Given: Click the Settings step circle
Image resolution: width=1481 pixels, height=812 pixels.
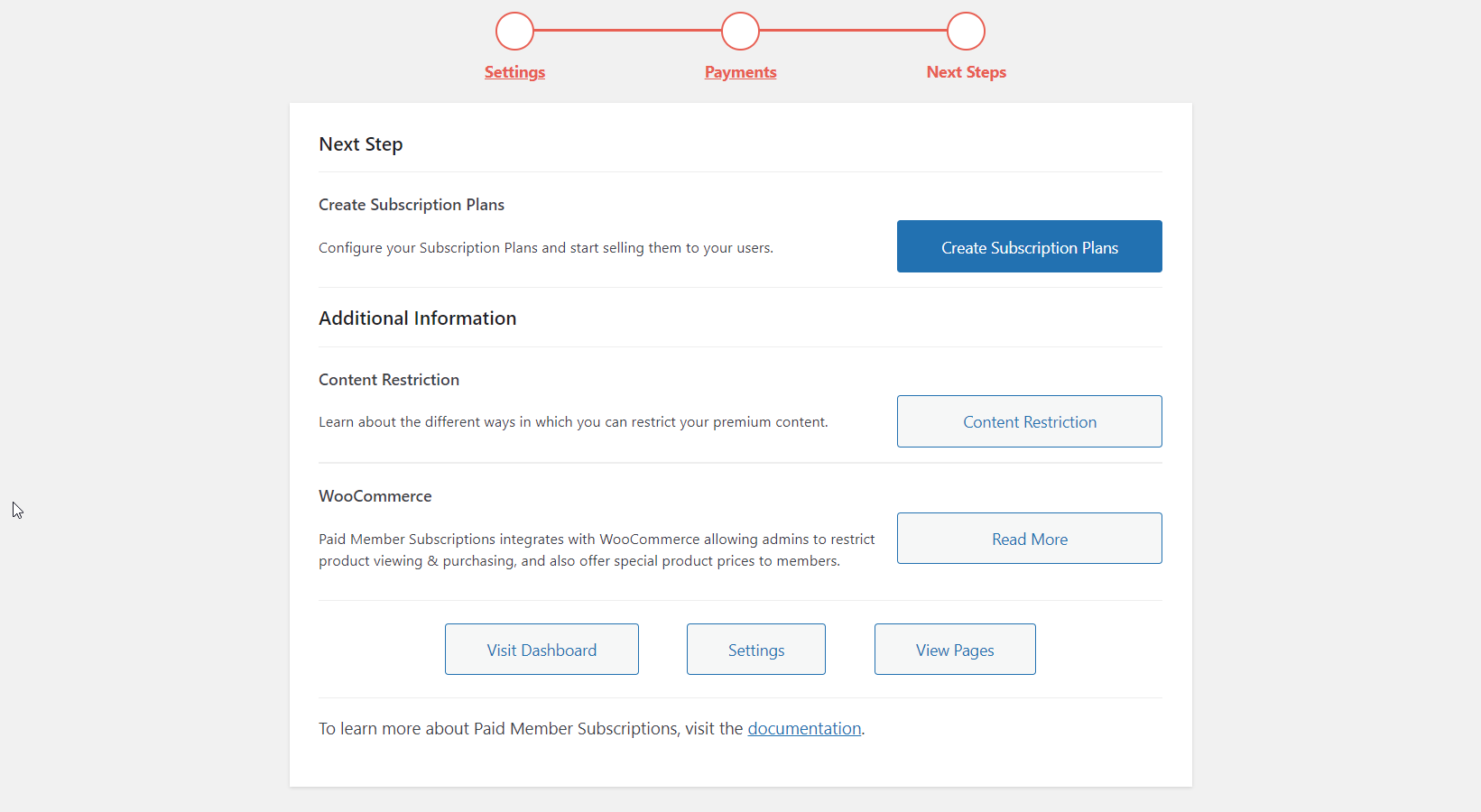Looking at the screenshot, I should tap(514, 30).
